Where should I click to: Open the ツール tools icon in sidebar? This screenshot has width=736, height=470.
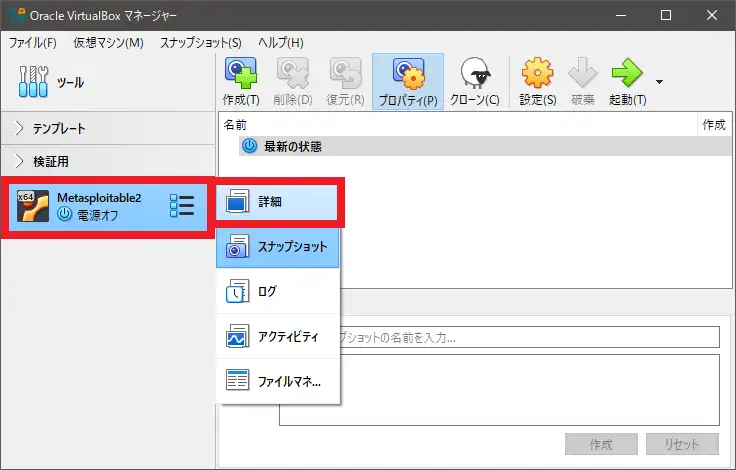[34, 82]
